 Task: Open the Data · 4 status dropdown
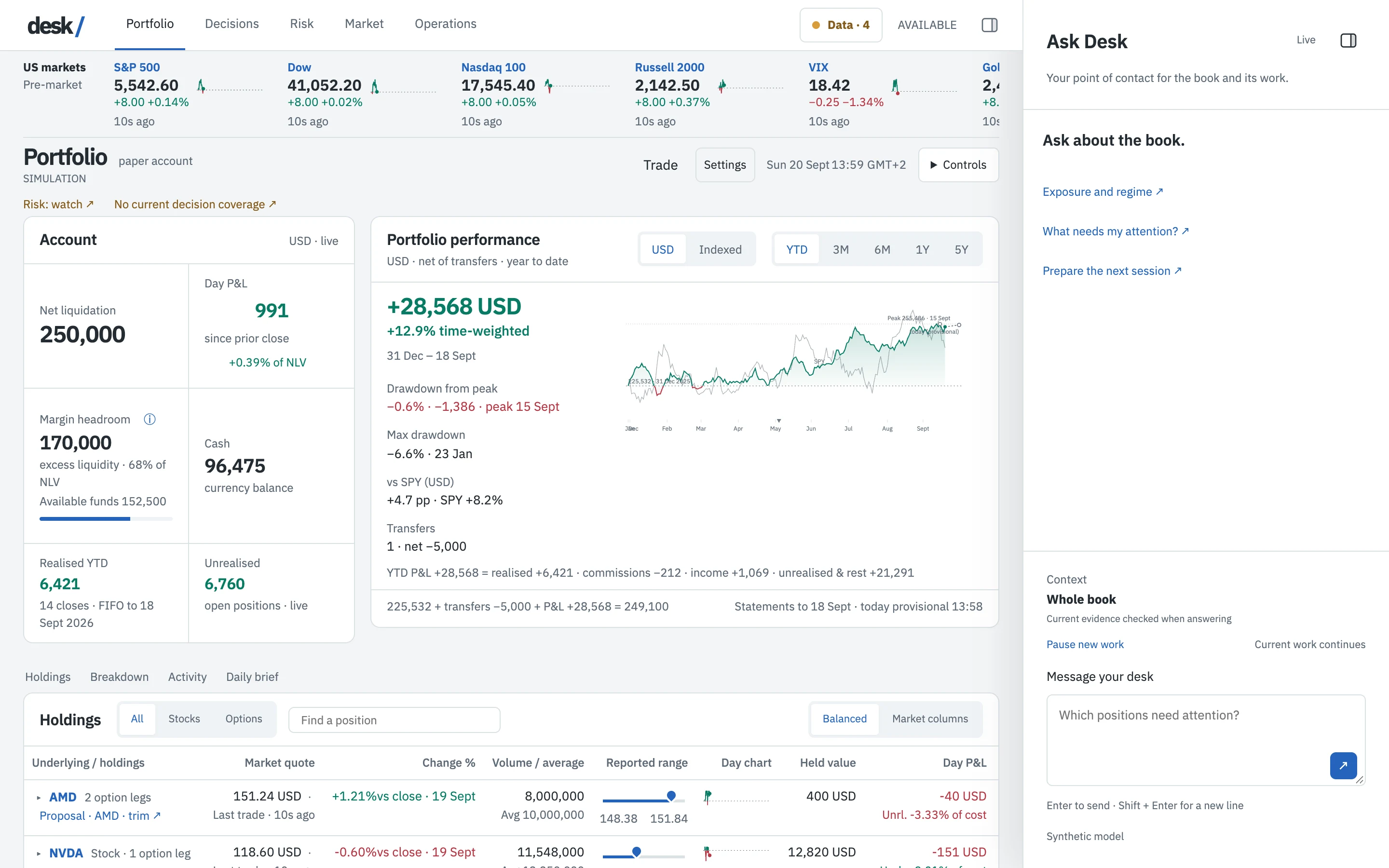pos(840,25)
